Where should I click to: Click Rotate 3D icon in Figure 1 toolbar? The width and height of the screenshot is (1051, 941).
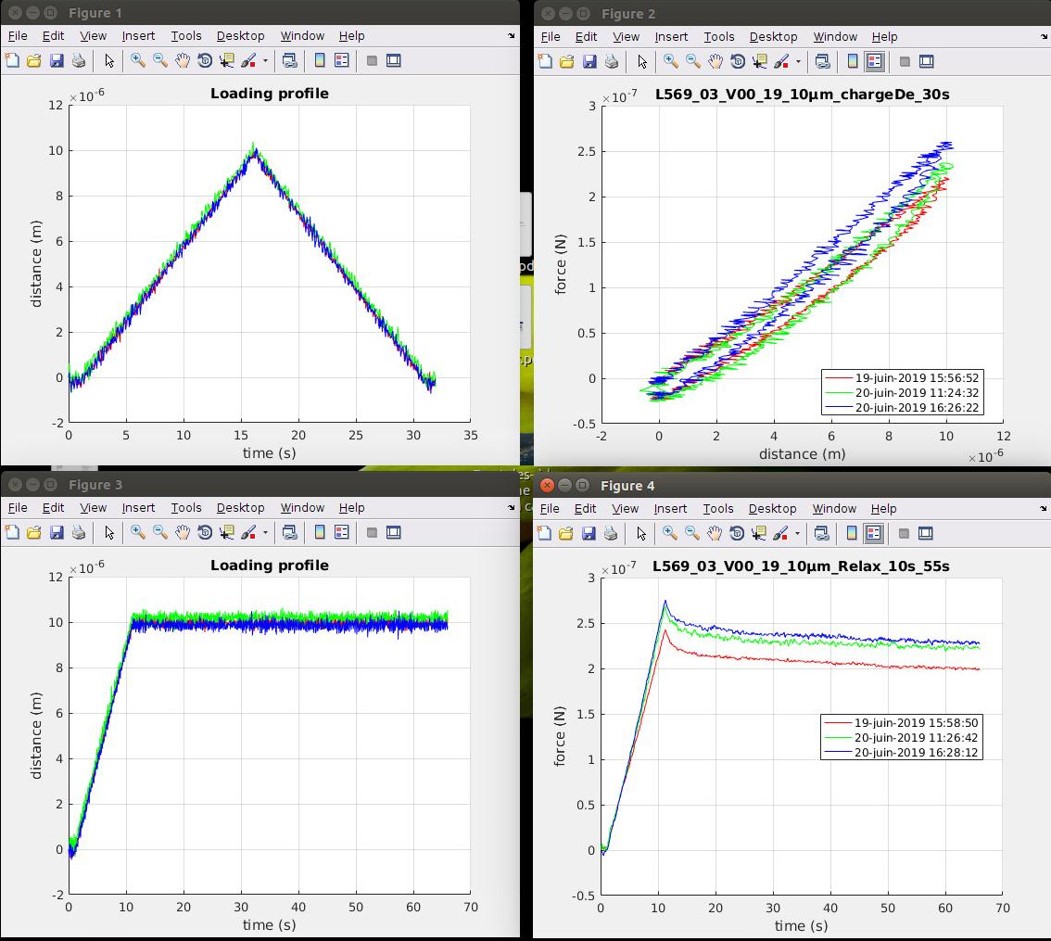[204, 61]
